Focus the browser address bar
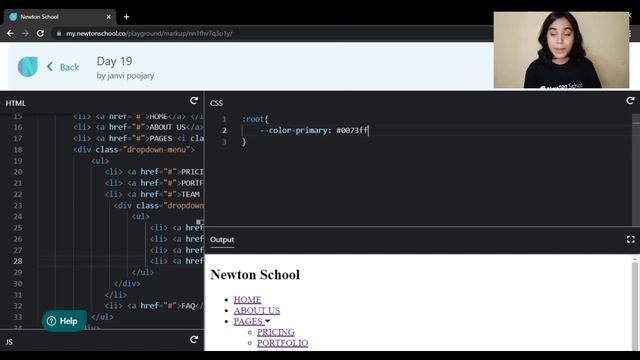This screenshot has width=640, height=360. 269,33
